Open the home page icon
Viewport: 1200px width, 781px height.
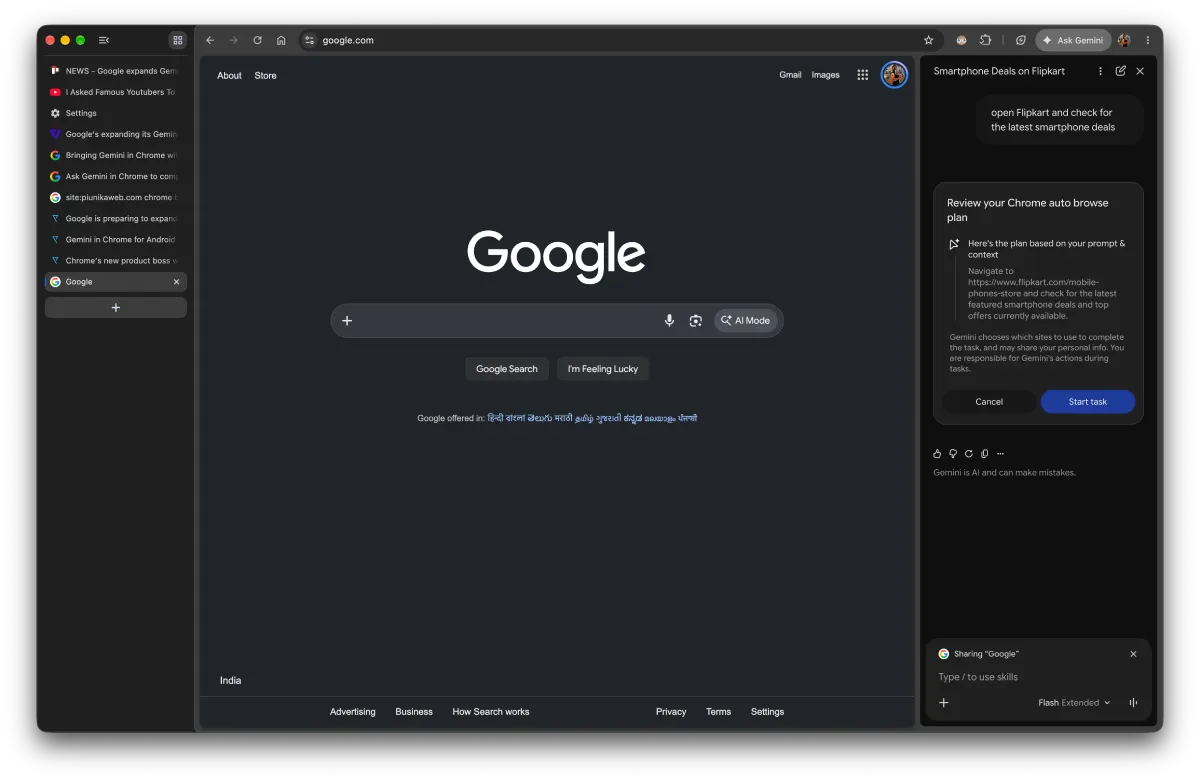[281, 40]
